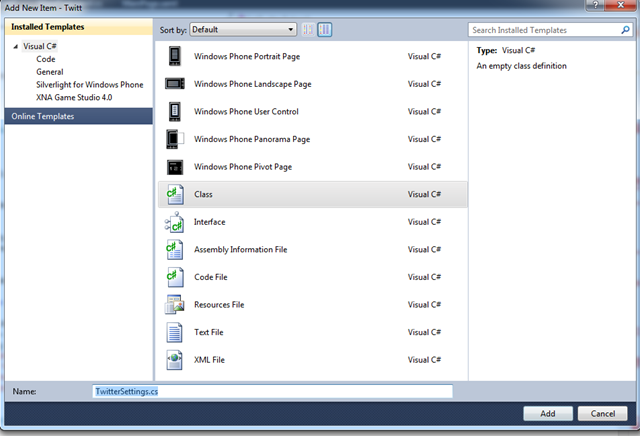Pick the Windows Phone Panorama Page icon
The width and height of the screenshot is (640, 436).
pyautogui.click(x=175, y=139)
